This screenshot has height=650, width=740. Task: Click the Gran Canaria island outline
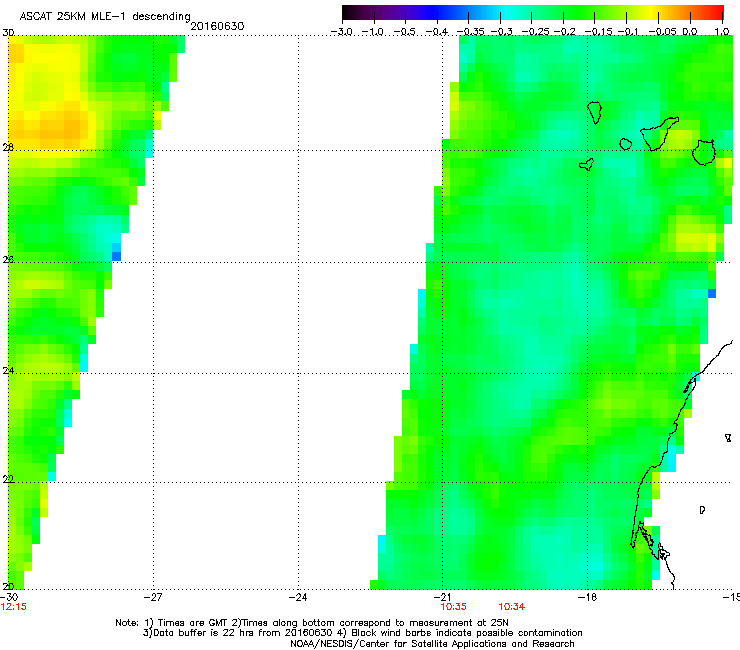(704, 152)
